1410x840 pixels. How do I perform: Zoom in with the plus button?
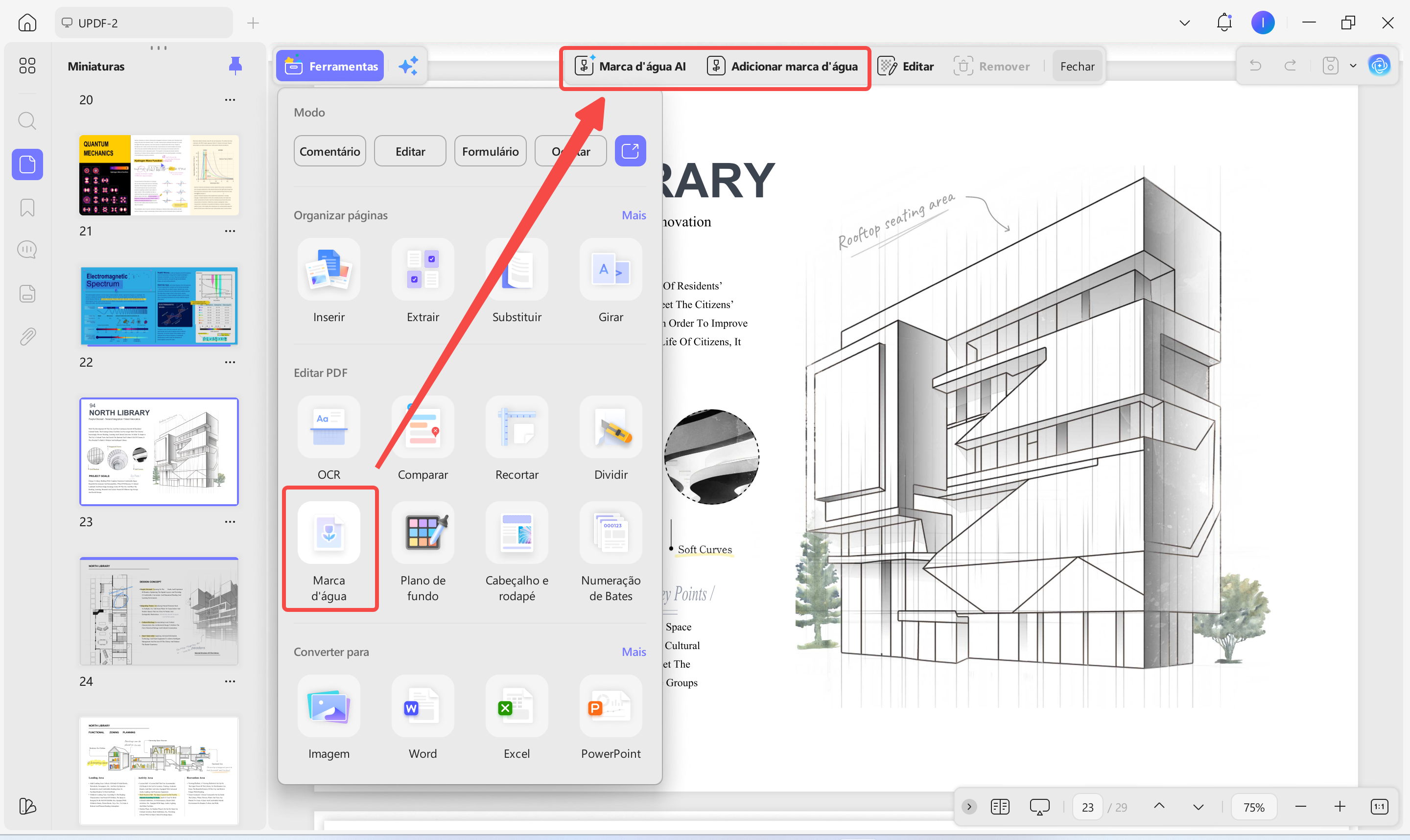[x=1340, y=807]
